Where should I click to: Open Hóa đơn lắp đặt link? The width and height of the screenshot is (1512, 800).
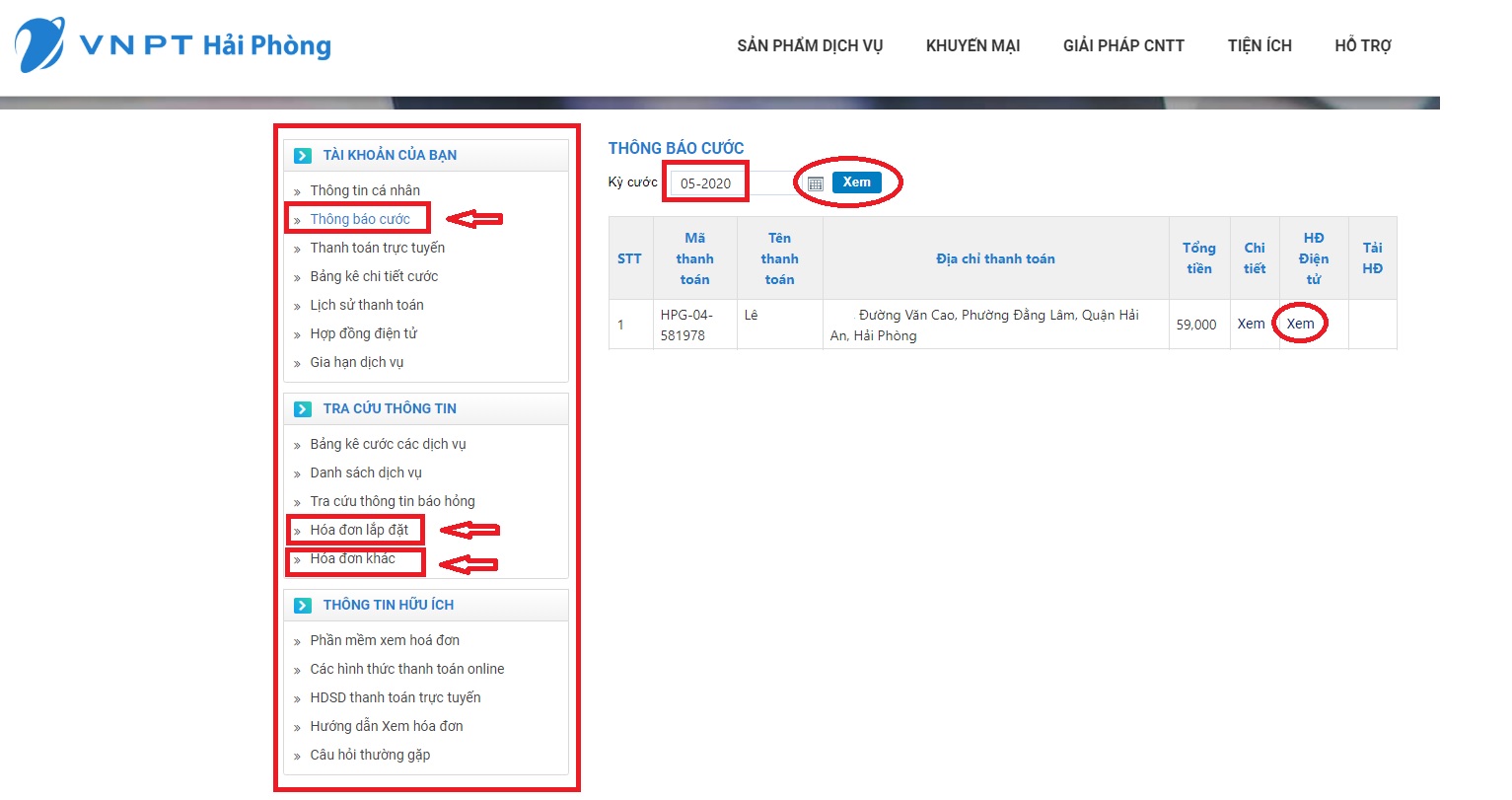(x=359, y=530)
